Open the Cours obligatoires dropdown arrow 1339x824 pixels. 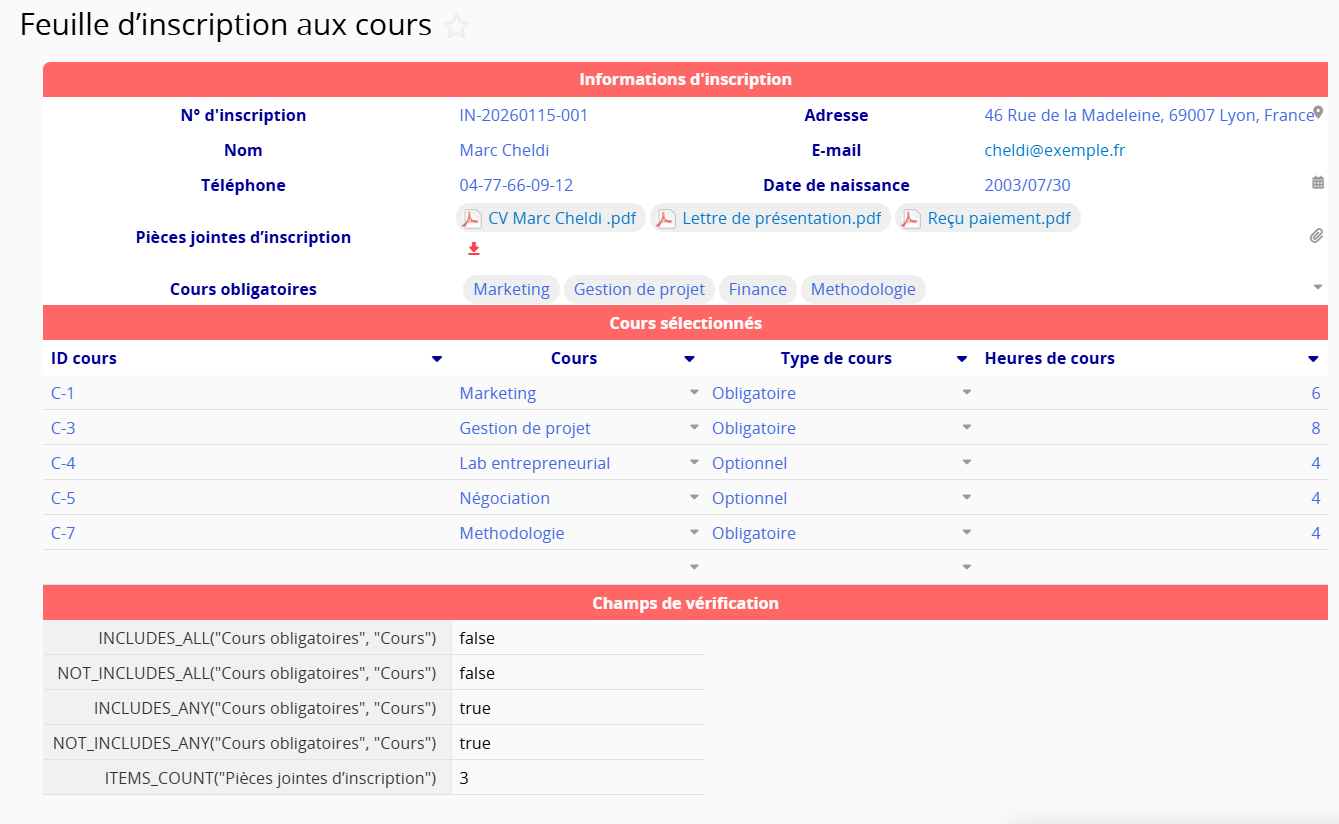1318,288
